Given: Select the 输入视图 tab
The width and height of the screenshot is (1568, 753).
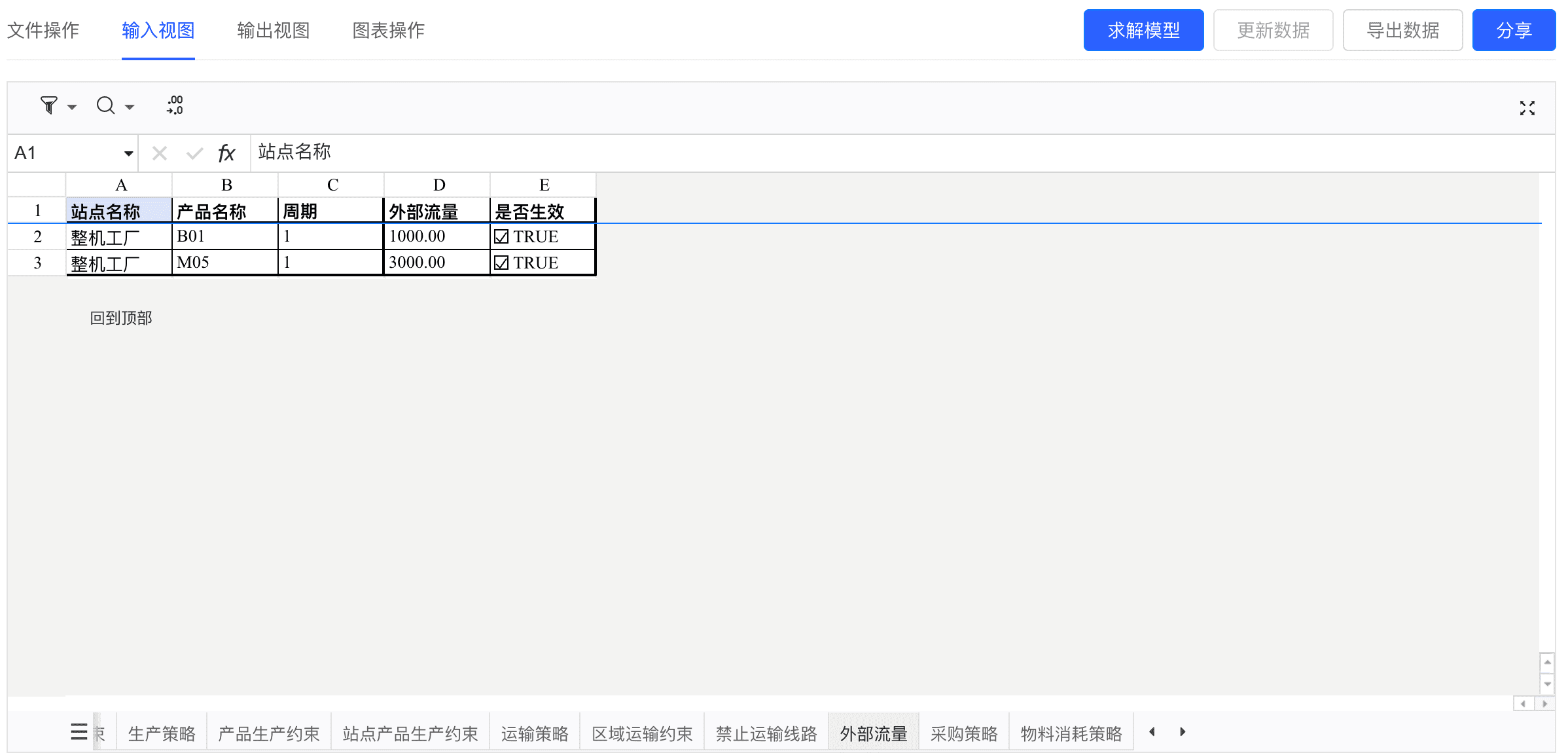Looking at the screenshot, I should coord(158,30).
